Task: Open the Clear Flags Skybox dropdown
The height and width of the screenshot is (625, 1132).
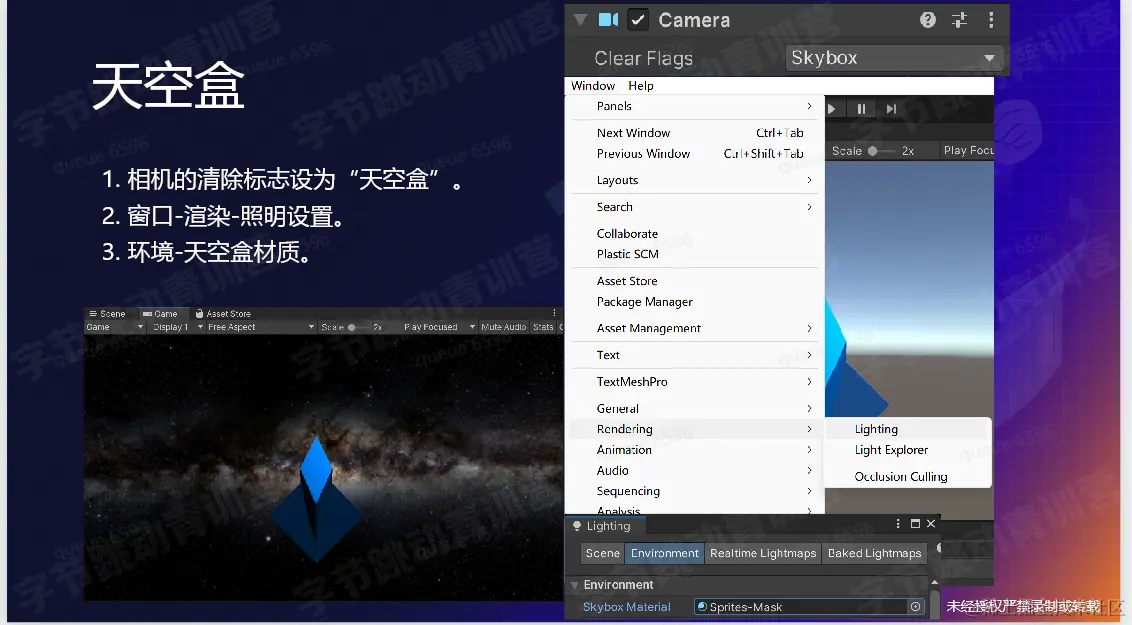Action: 893,58
